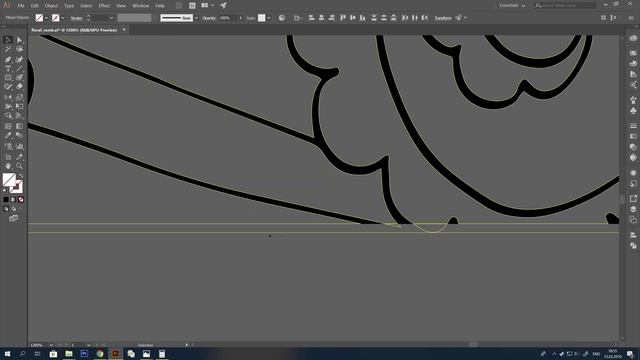This screenshot has height=360, width=640.
Task: Select the Perspective Grid tool
Action: pos(19,116)
